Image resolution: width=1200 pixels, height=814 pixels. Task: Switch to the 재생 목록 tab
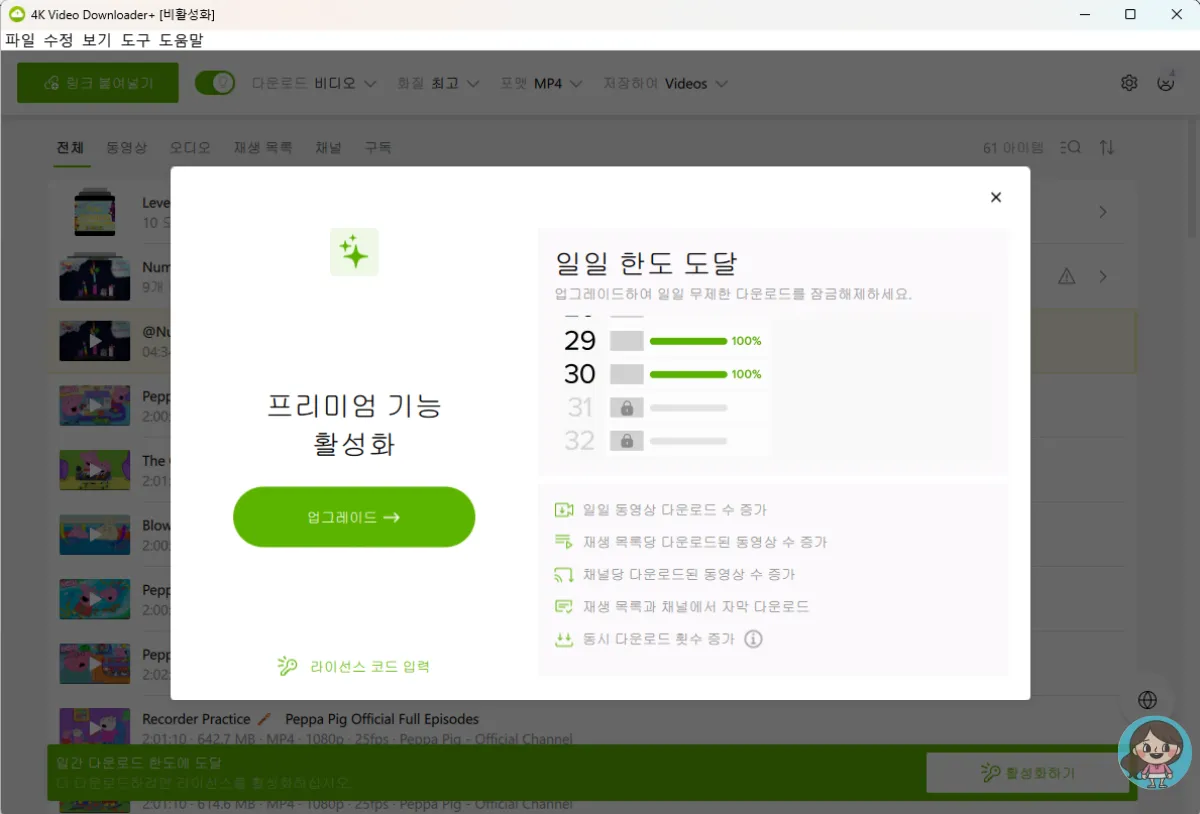263,147
